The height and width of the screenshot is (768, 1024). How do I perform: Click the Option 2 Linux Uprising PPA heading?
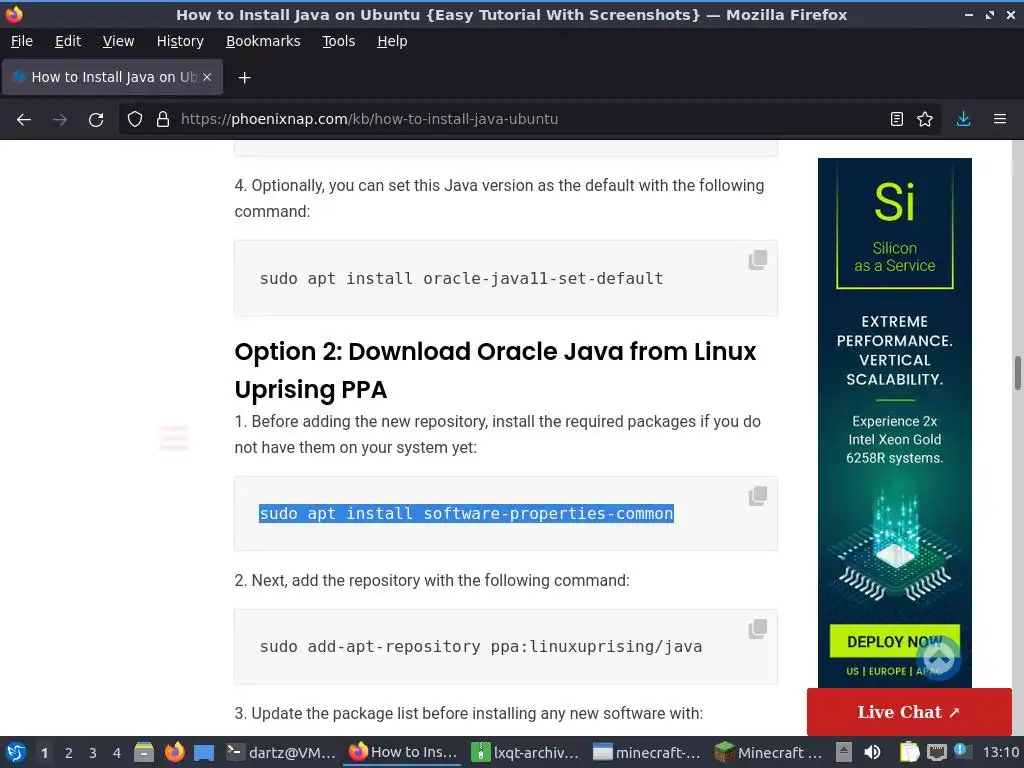(495, 370)
